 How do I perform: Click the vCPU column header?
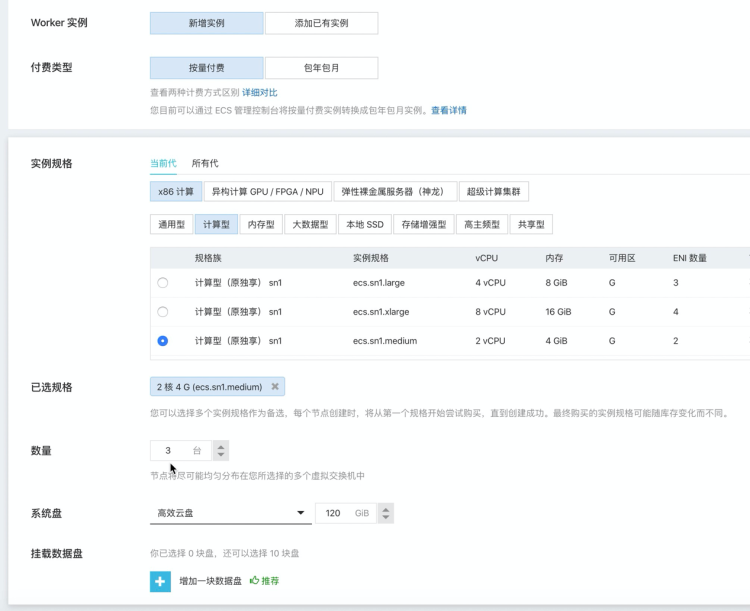486,258
